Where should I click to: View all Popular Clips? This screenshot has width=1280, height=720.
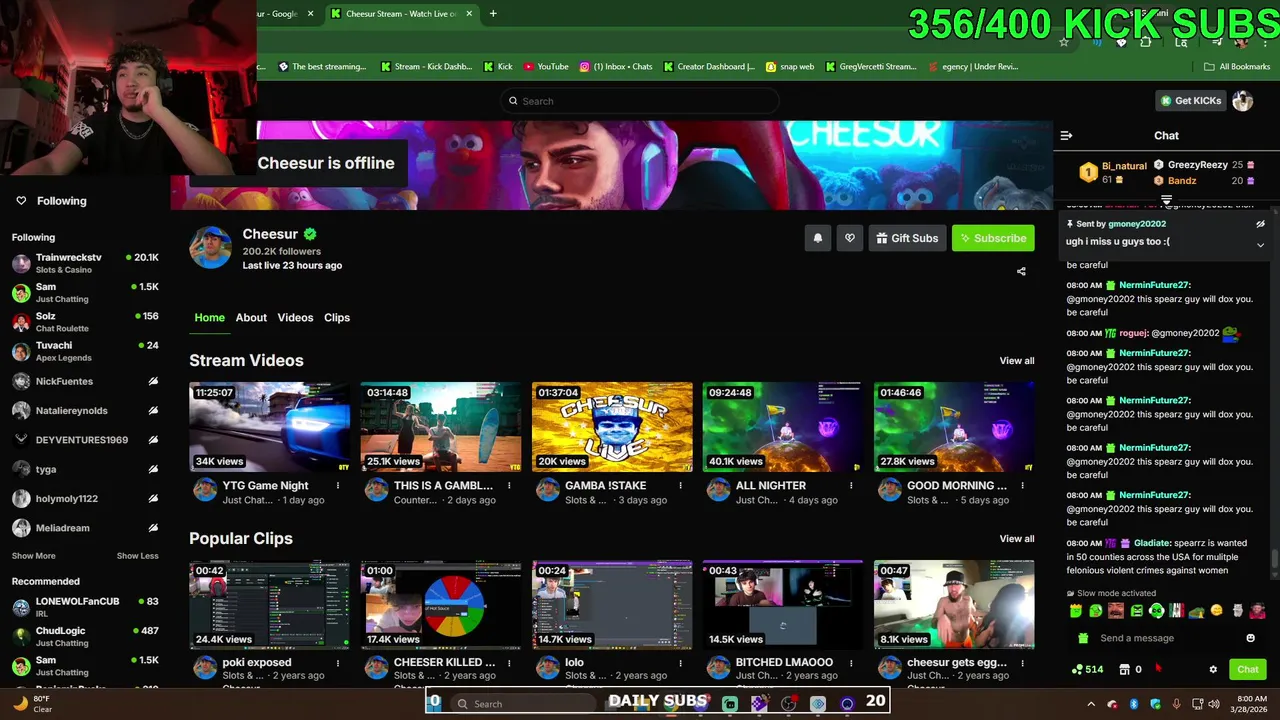coord(1017,539)
